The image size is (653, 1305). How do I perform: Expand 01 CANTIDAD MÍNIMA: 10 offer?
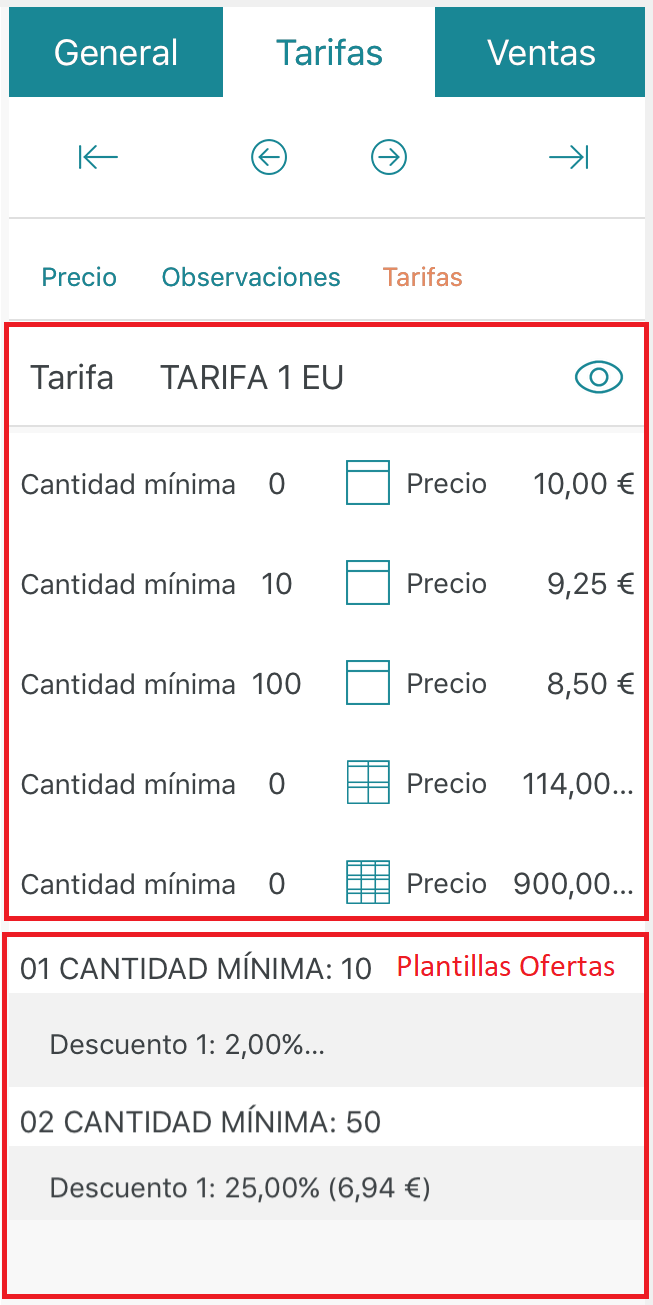[x=196, y=968]
